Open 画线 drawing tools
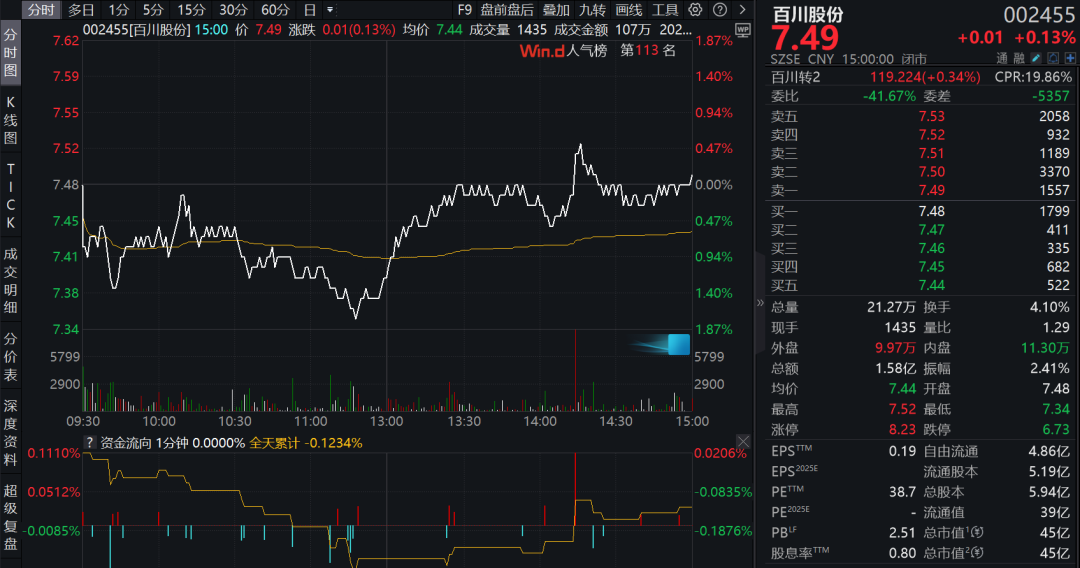 pyautogui.click(x=628, y=10)
